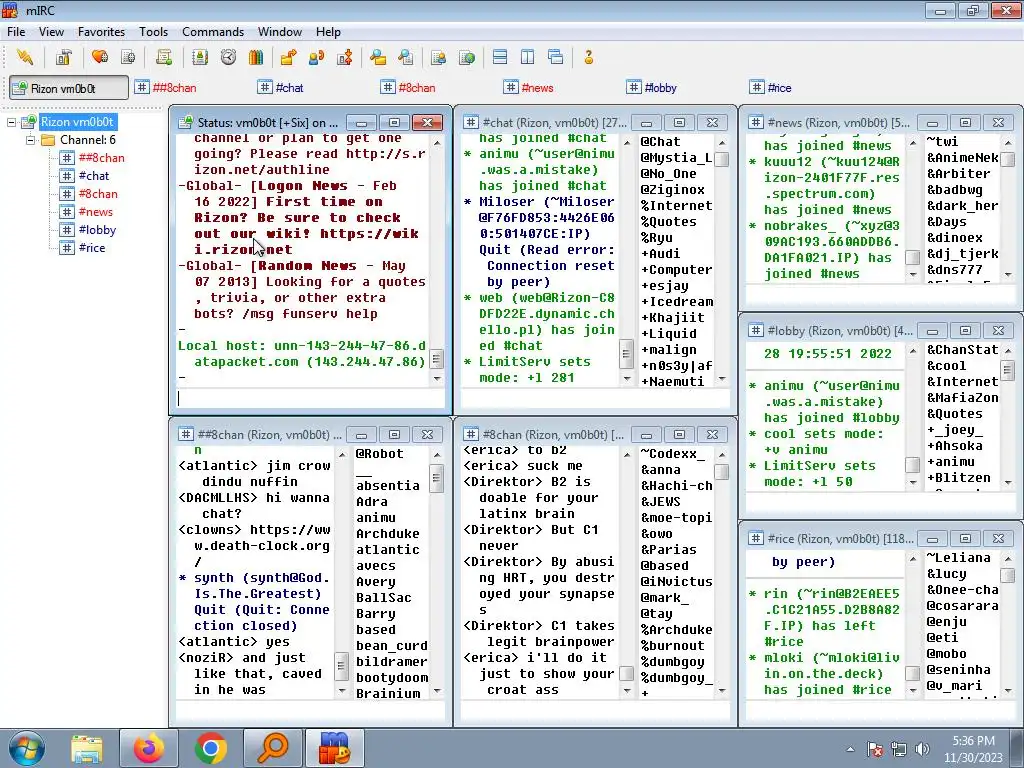Image resolution: width=1024 pixels, height=768 pixels.
Task: Open the File Explorer taskbar icon
Action: (x=87, y=748)
